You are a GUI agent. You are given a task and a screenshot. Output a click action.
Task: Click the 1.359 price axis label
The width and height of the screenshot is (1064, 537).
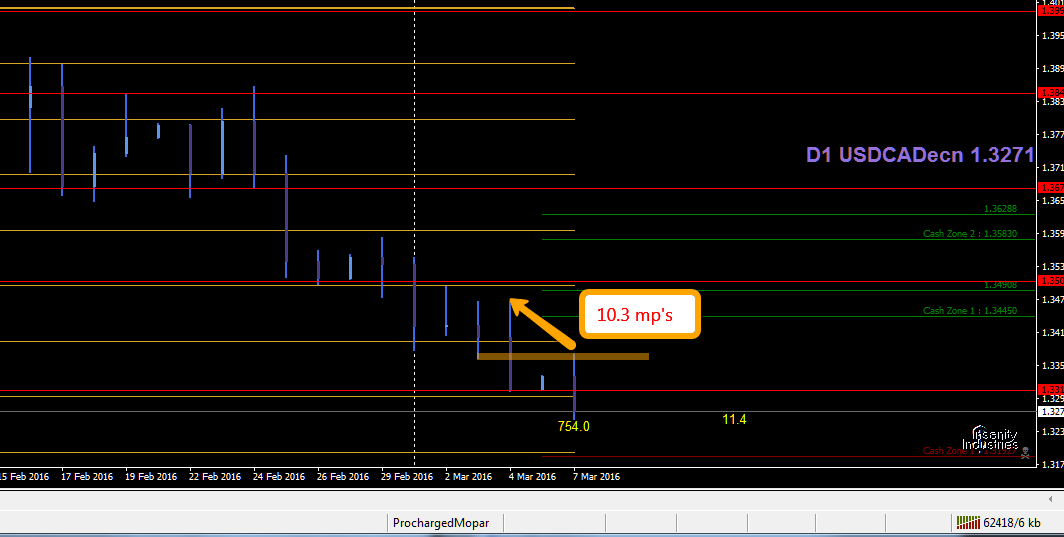point(1052,234)
